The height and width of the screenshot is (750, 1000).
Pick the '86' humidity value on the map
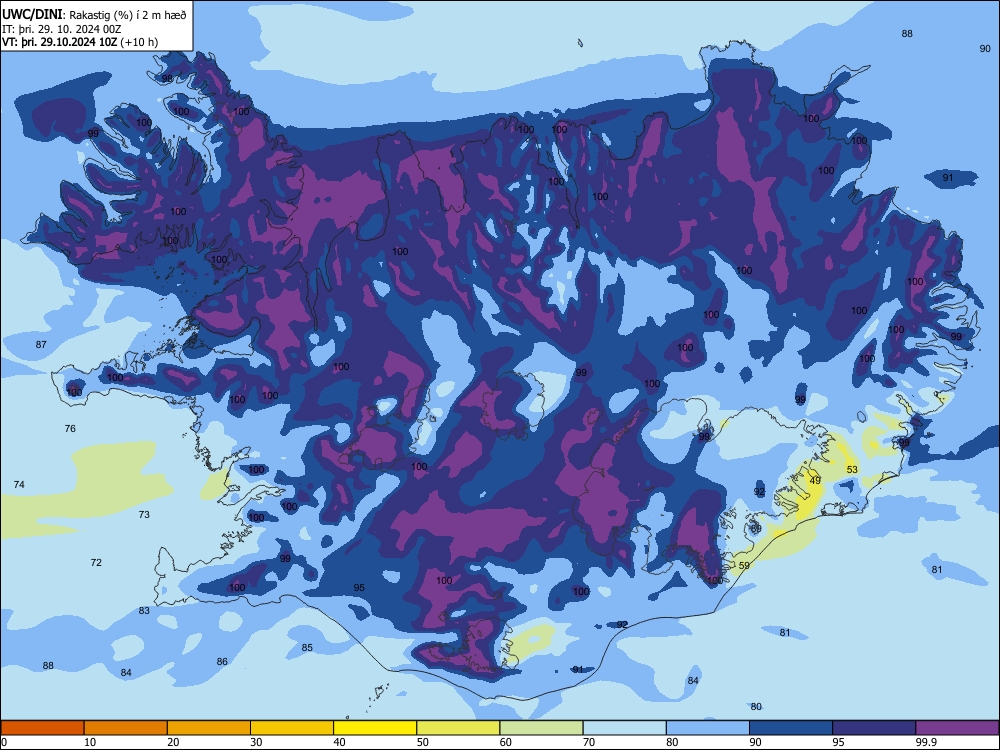tap(222, 661)
